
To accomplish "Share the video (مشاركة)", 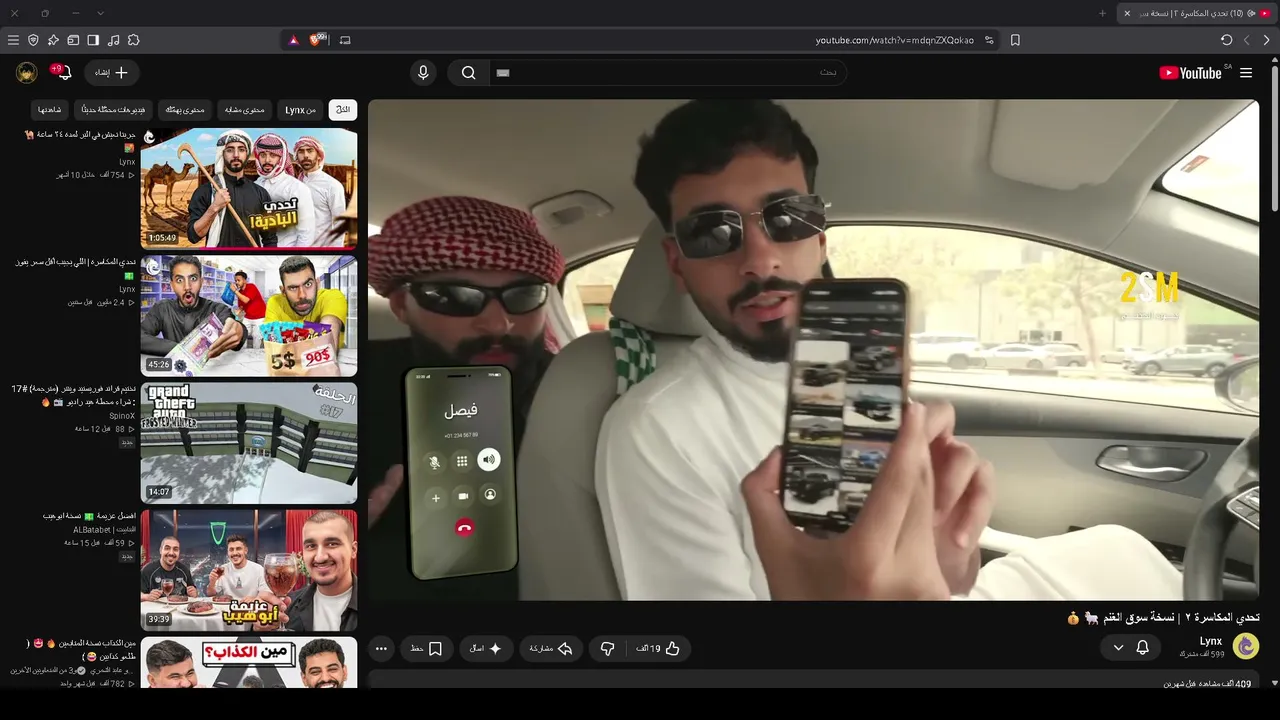I will (x=551, y=649).
